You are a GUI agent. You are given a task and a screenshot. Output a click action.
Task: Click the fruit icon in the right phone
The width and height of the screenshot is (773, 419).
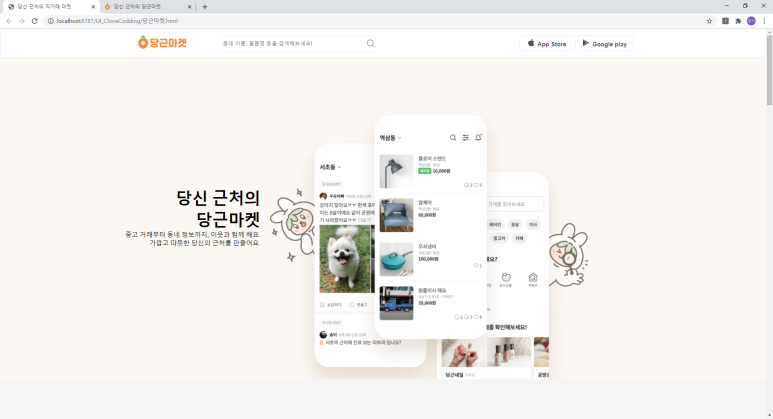[506, 278]
